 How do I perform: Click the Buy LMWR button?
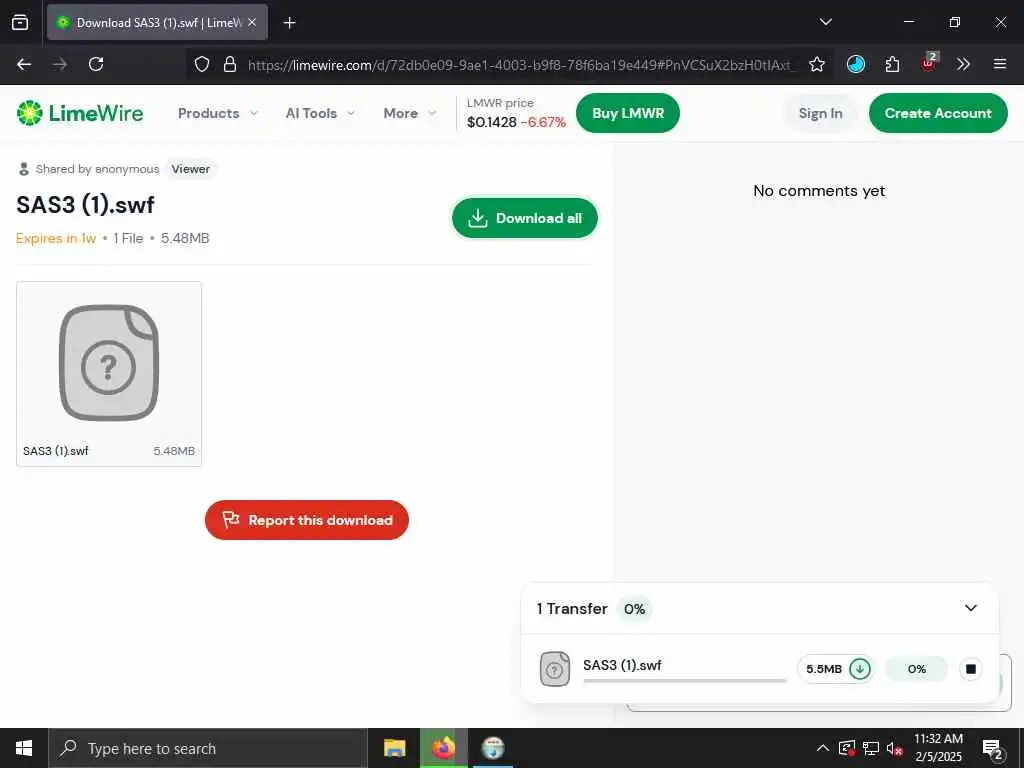pyautogui.click(x=628, y=113)
